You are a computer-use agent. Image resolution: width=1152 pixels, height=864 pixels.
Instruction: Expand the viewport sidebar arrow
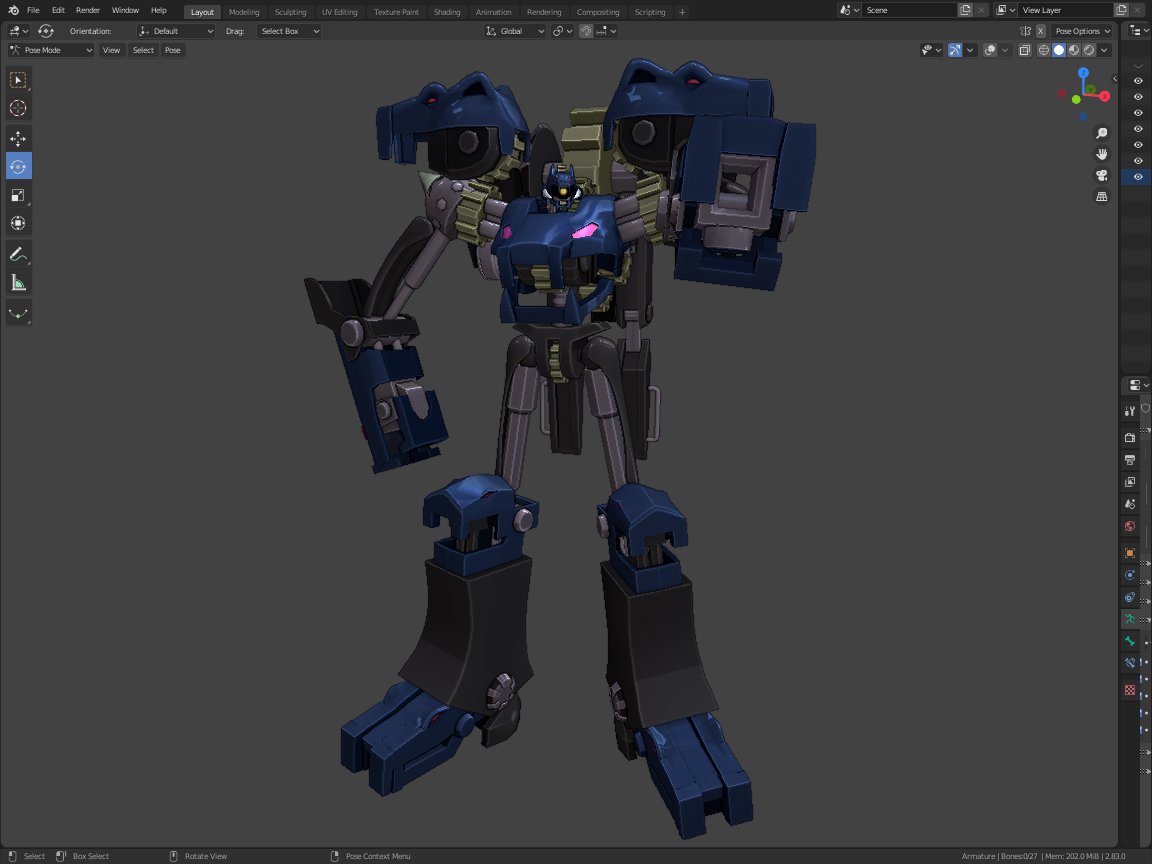[1115, 79]
